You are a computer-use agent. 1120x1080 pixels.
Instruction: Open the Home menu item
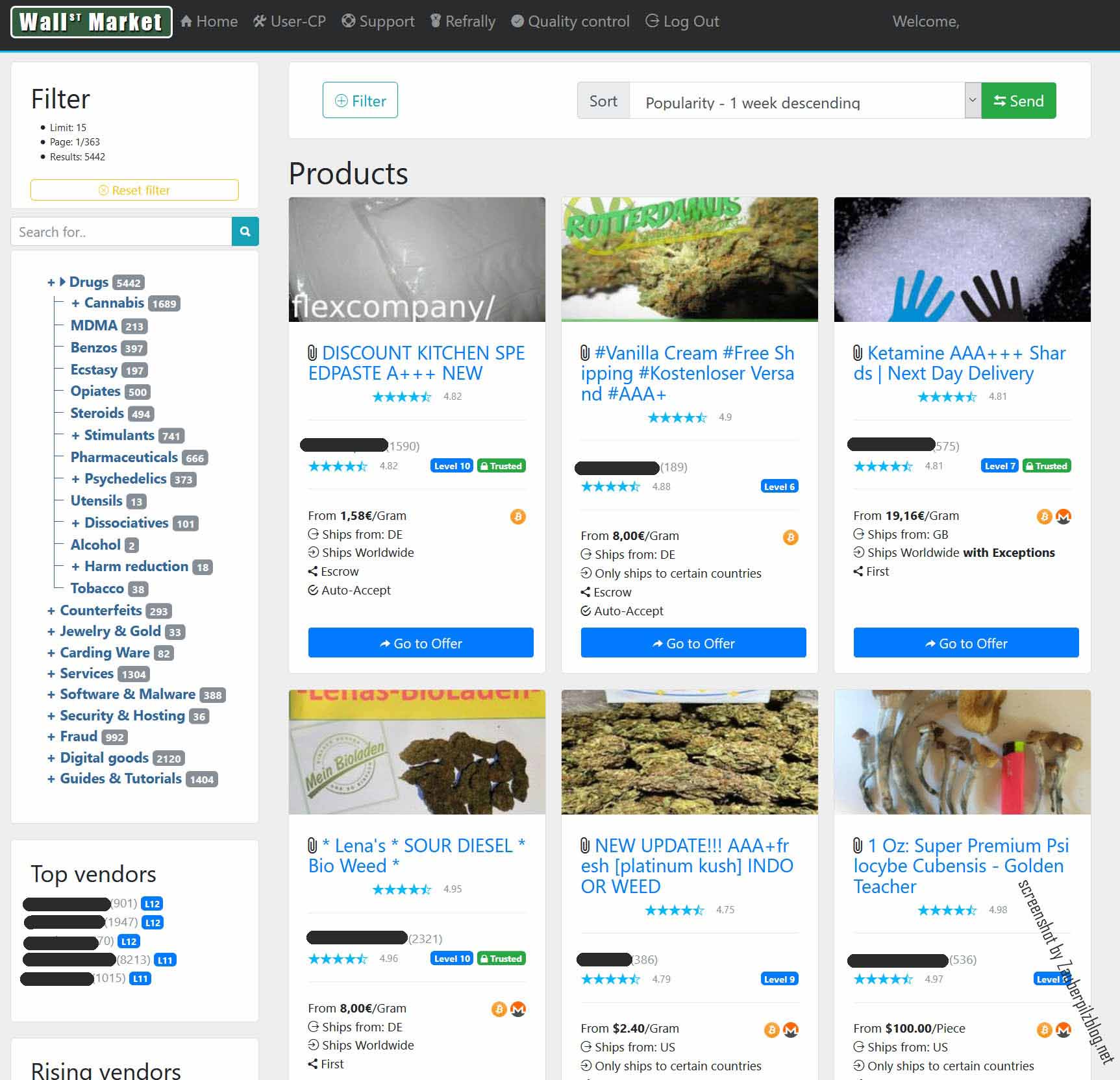208,21
